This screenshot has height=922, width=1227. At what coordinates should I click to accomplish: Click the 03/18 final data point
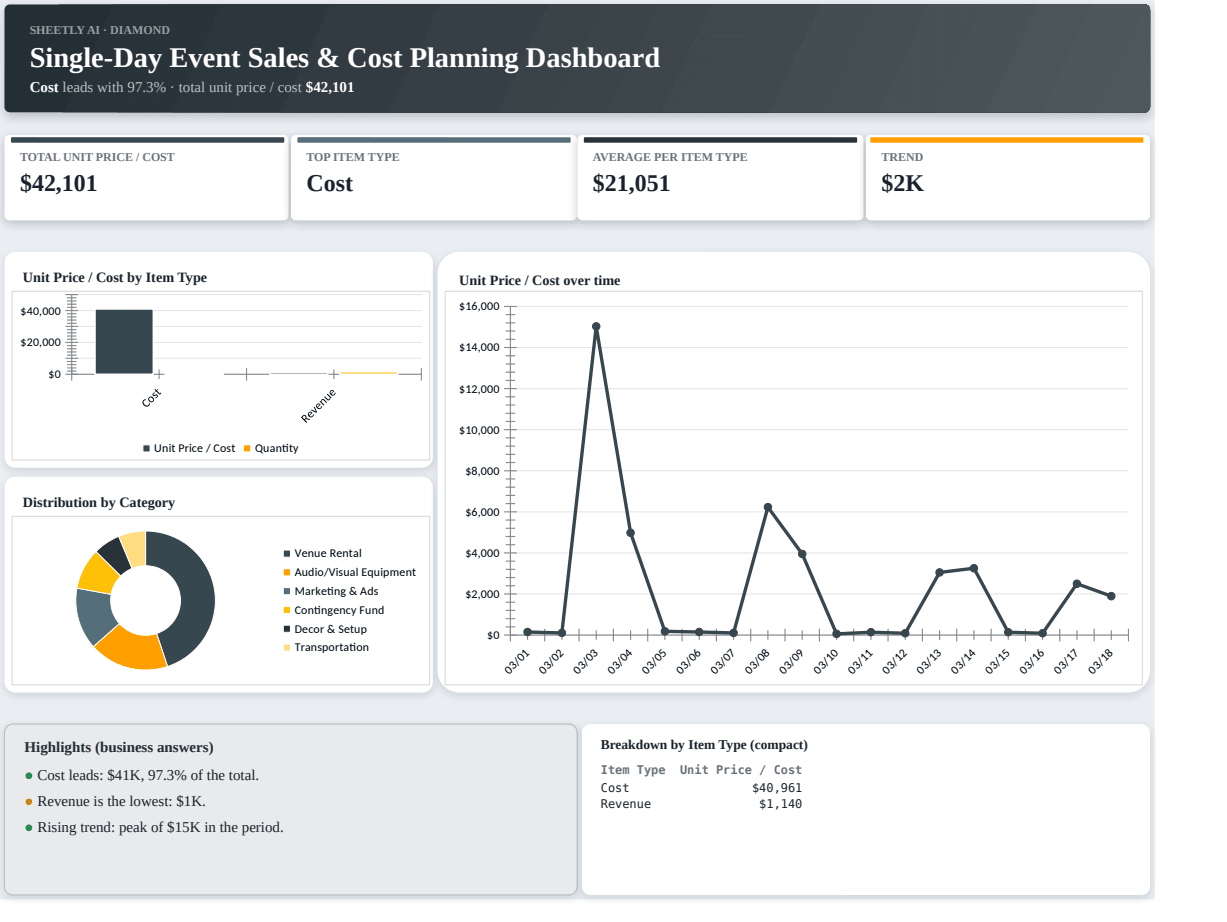[1111, 596]
